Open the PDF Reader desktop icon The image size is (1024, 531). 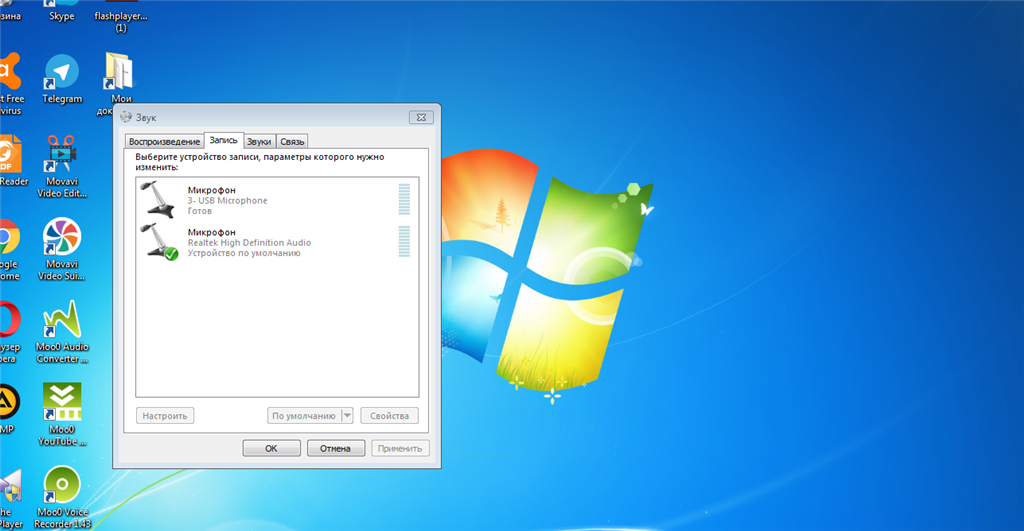(x=12, y=161)
